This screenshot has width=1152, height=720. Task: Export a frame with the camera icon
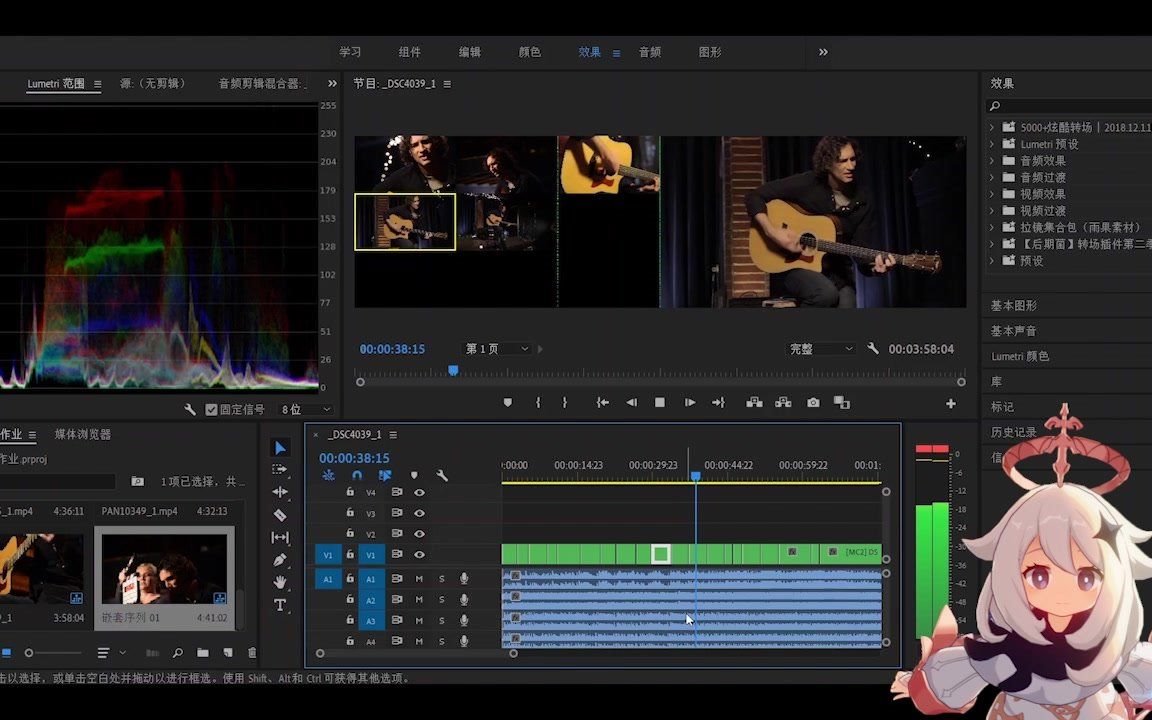click(x=813, y=403)
